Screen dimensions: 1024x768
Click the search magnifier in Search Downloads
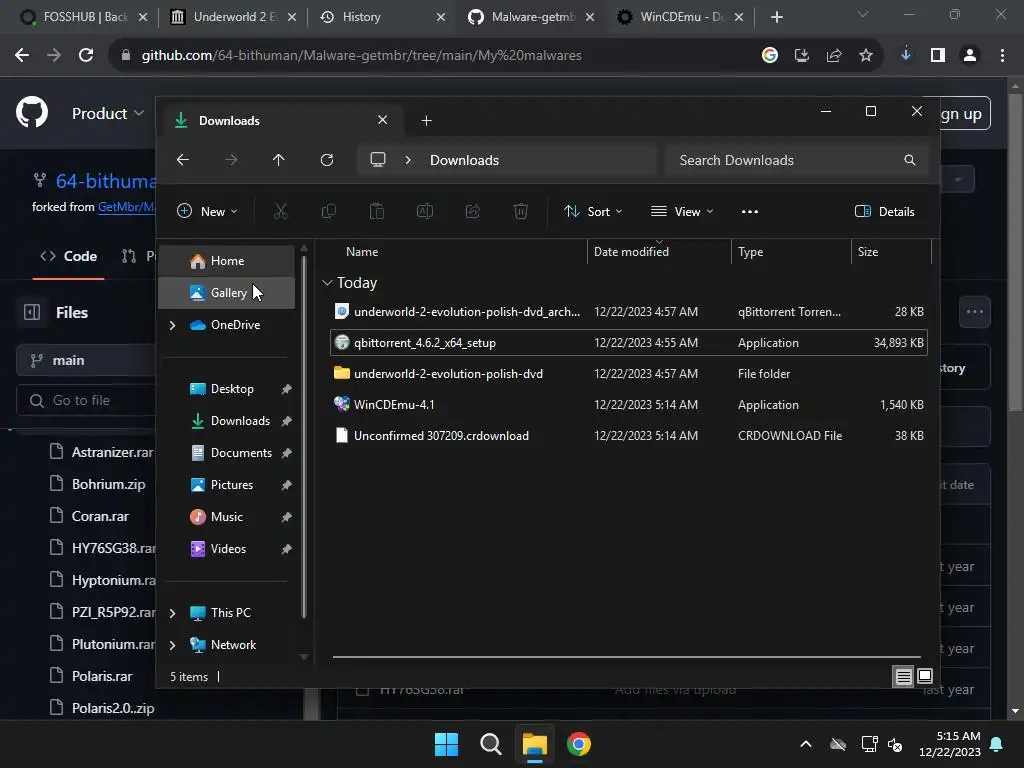click(910, 160)
